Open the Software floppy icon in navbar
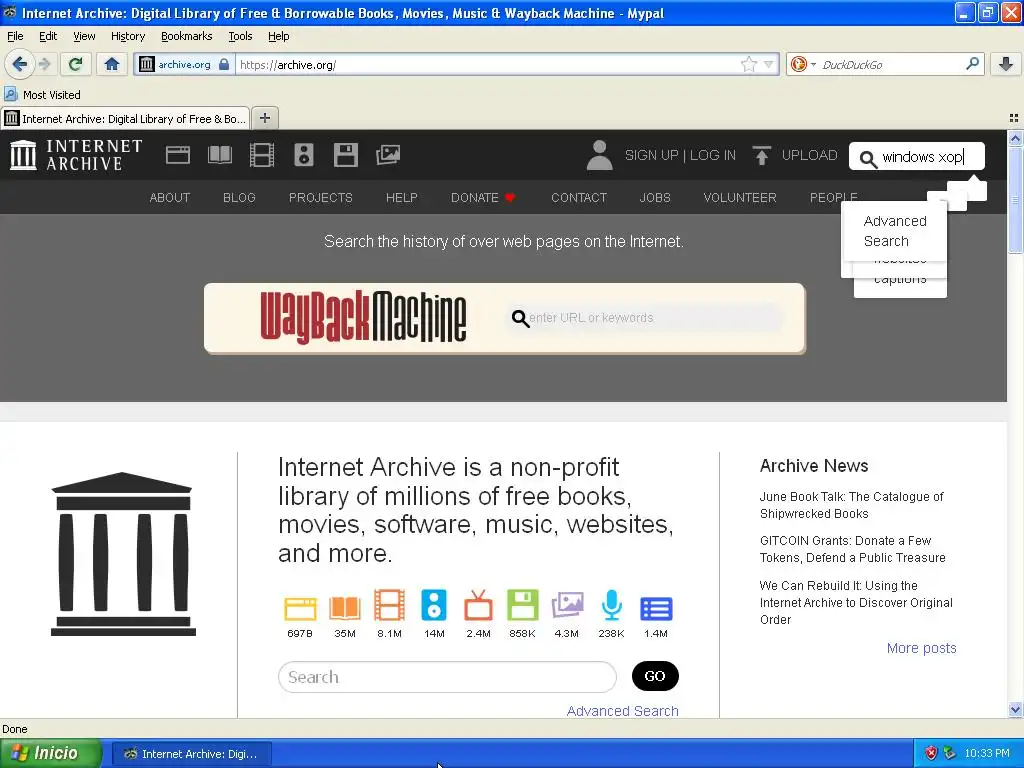 coord(345,155)
